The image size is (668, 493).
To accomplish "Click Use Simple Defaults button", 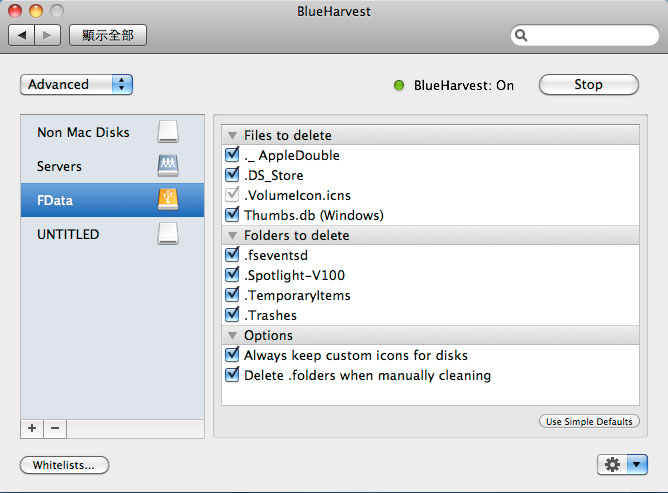I will pos(589,421).
